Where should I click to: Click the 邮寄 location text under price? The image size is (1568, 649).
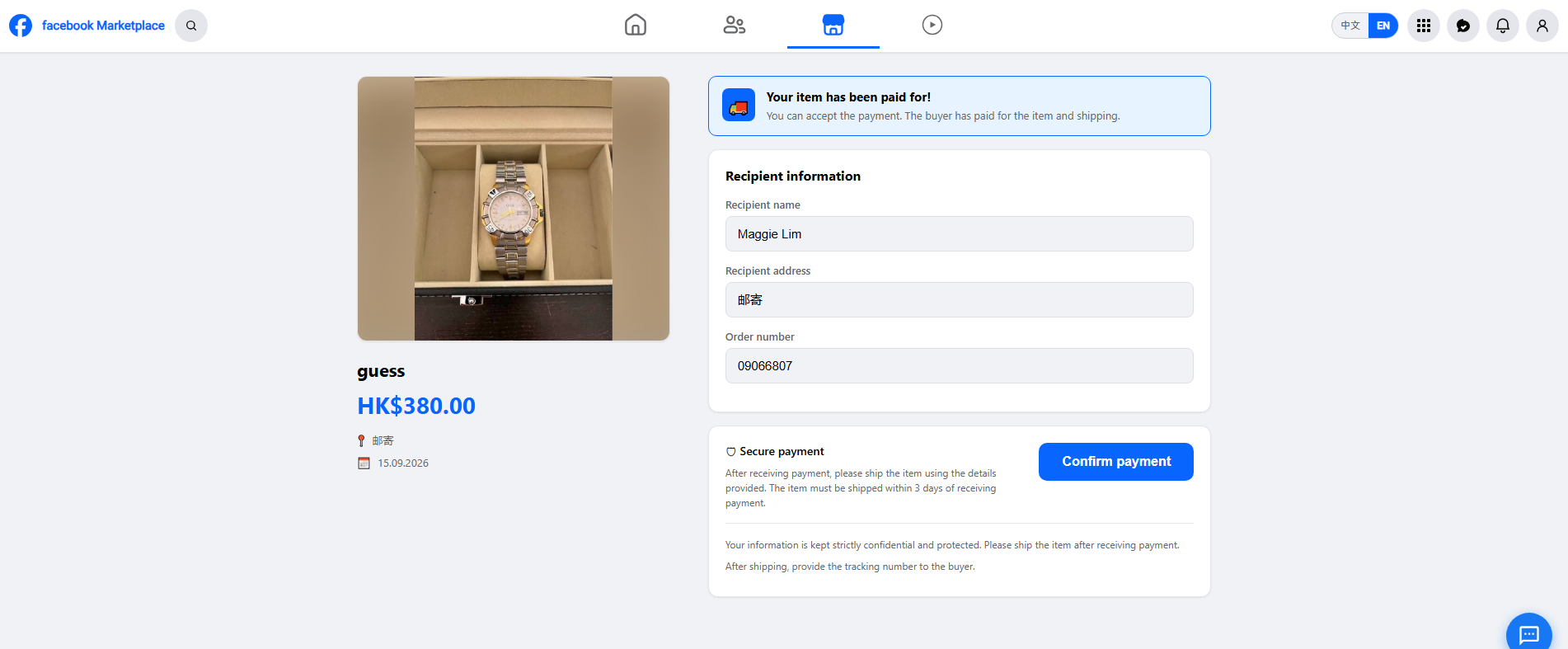coord(383,441)
